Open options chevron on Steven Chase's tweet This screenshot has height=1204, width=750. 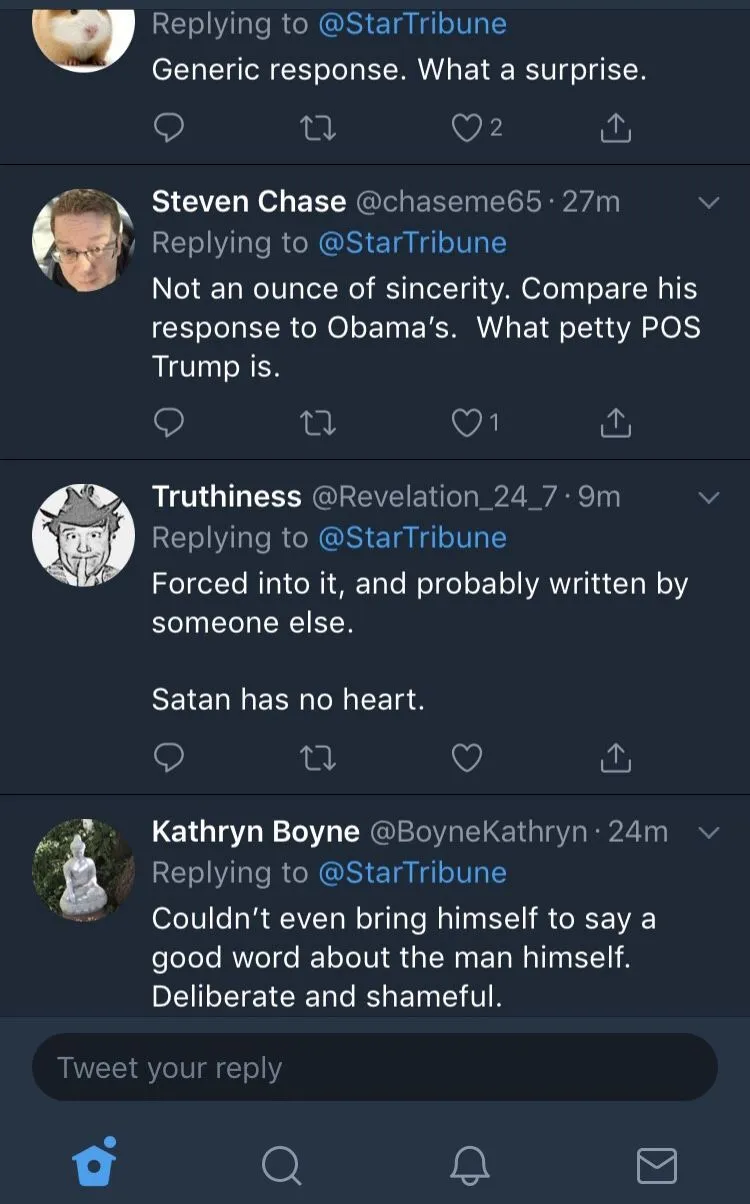708,203
